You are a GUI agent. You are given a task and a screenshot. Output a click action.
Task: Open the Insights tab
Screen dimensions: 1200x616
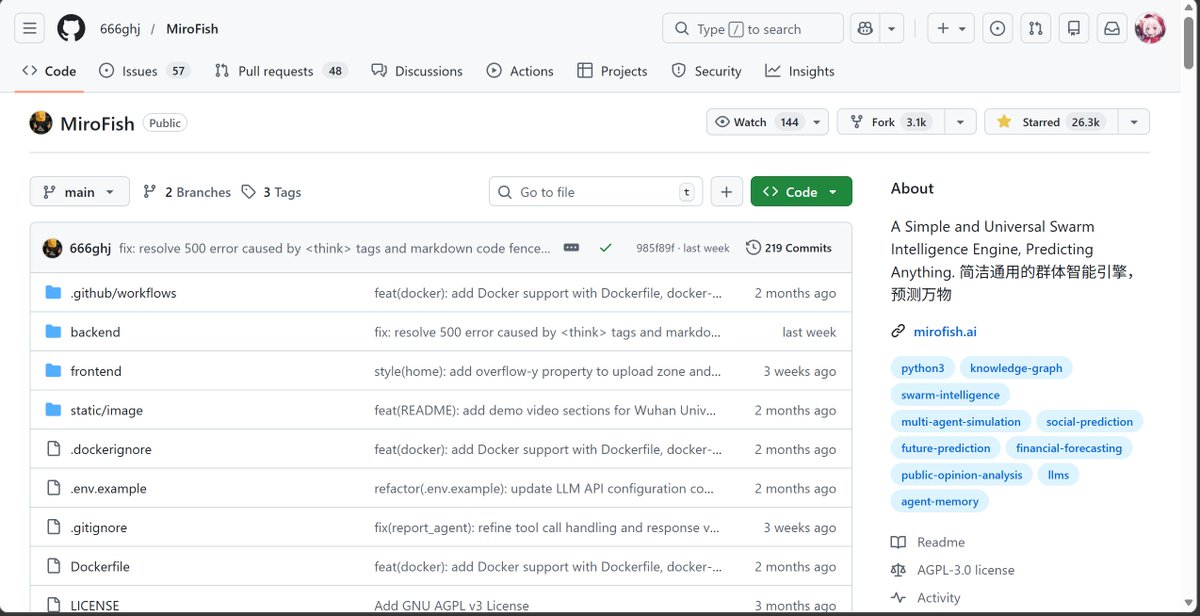pyautogui.click(x=800, y=71)
